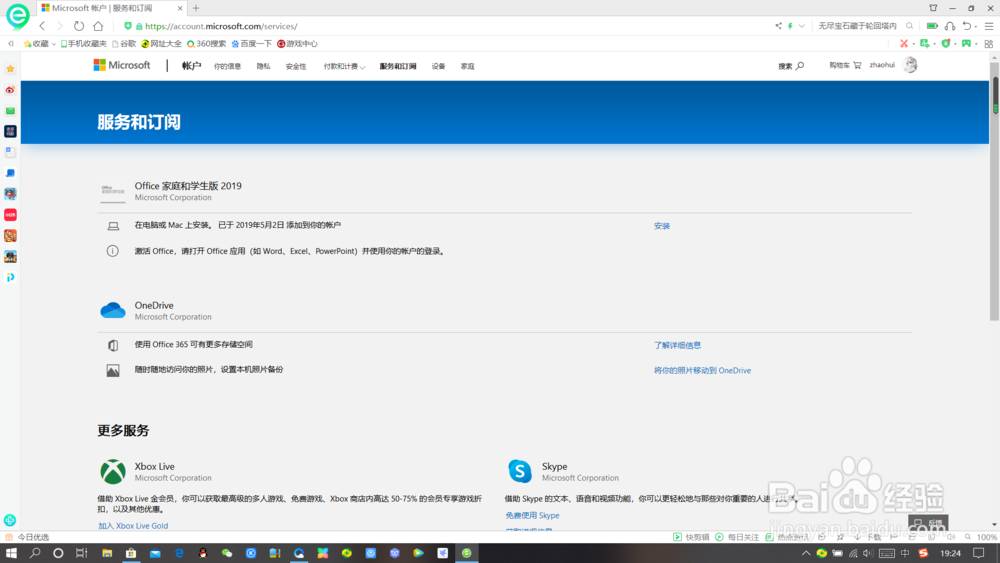Toggle Chinese IME input indicator 中

(x=905, y=553)
